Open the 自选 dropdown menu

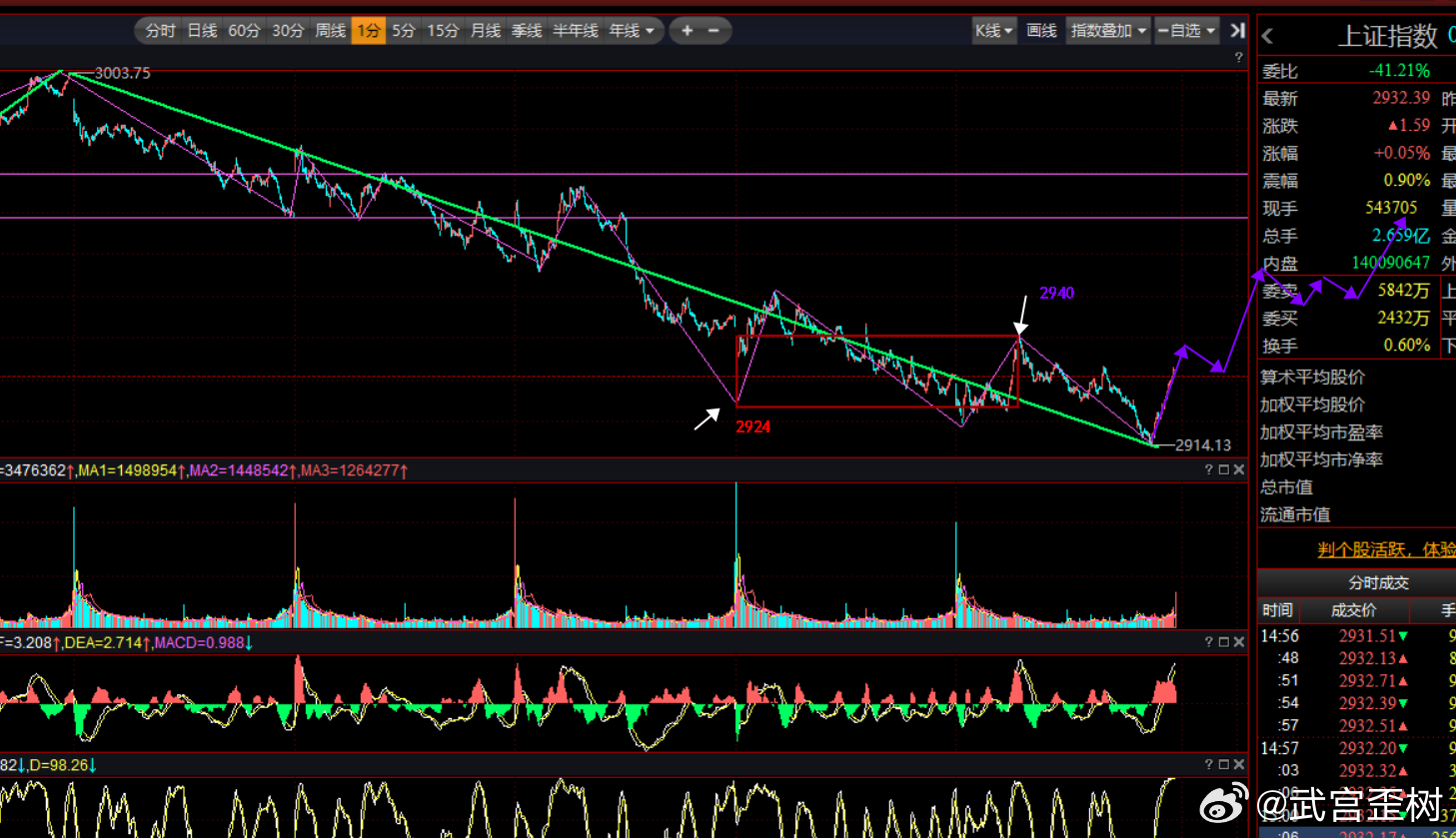pos(1186,31)
